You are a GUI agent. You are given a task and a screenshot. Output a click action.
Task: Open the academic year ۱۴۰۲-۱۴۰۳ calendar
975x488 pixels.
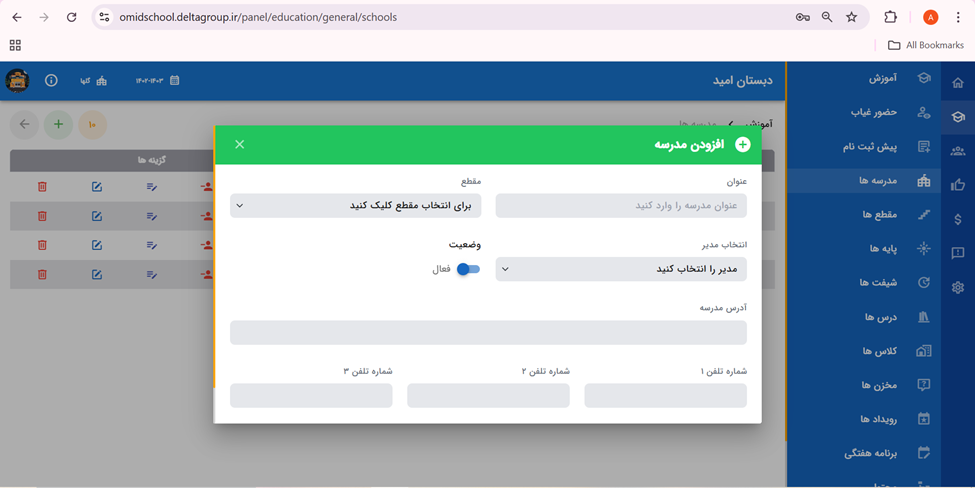coord(158,80)
